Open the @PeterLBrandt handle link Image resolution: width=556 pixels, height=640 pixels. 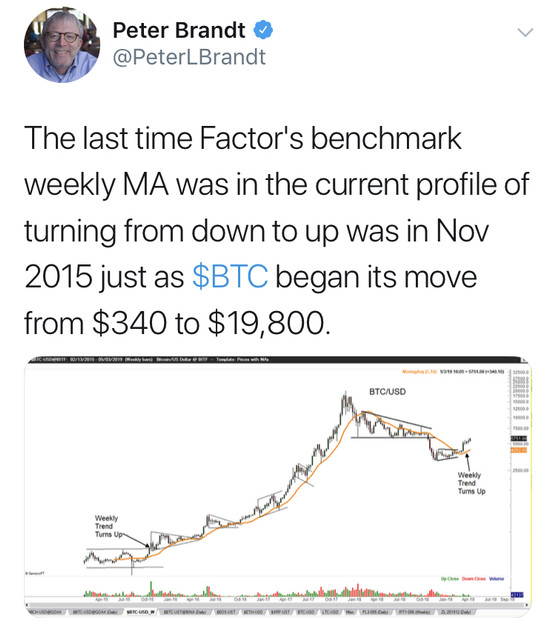click(189, 57)
